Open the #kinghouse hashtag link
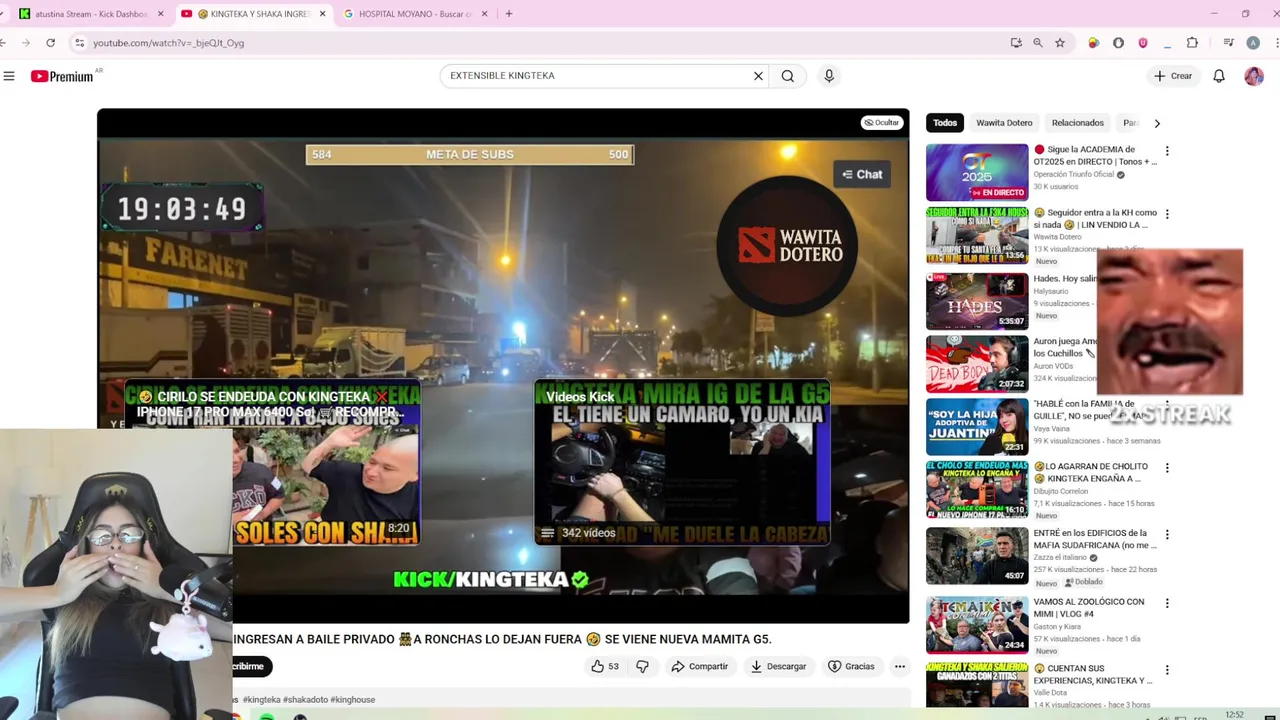This screenshot has width=1280, height=720. 353,700
